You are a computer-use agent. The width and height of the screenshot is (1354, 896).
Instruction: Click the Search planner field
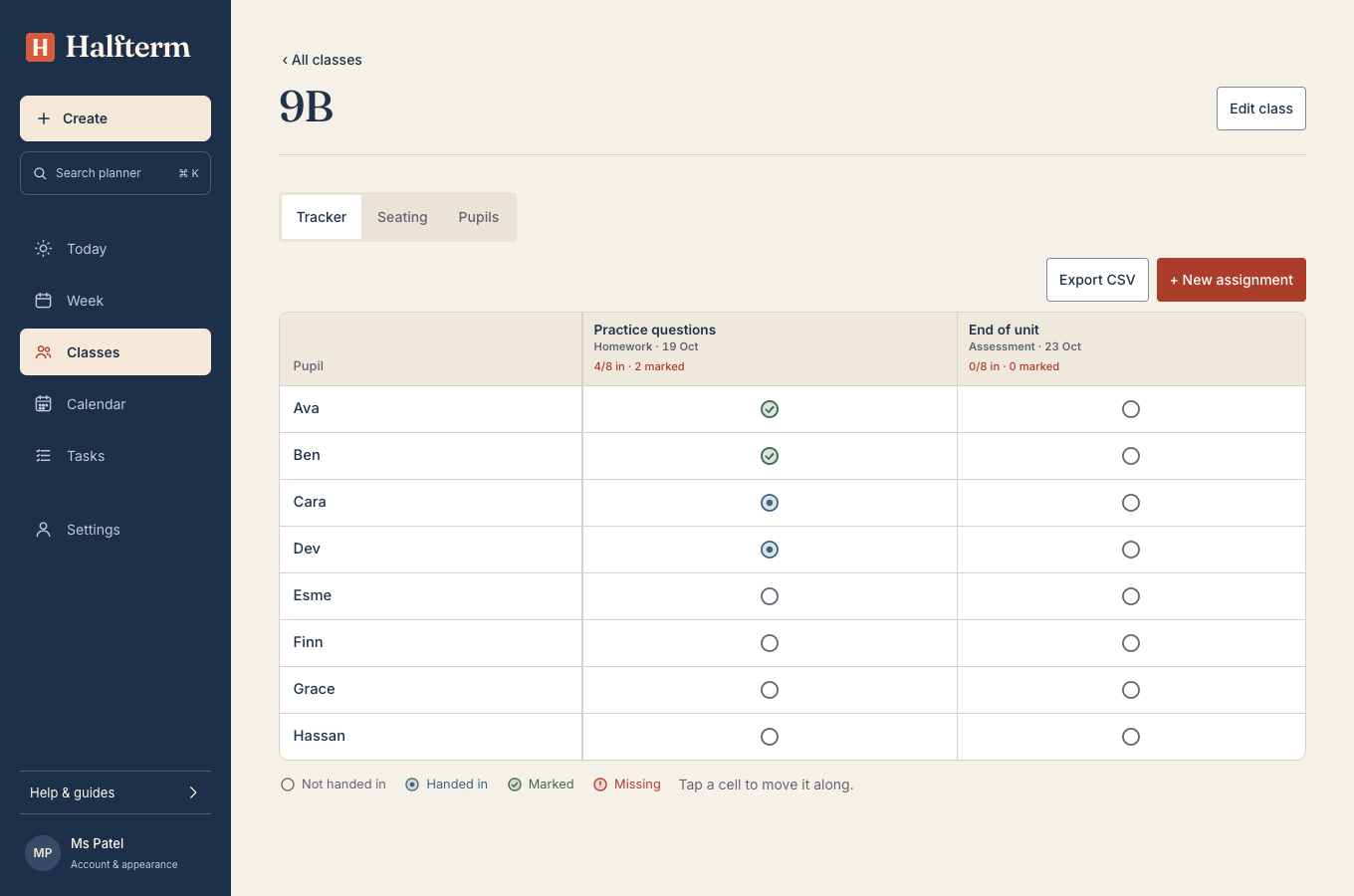pos(115,173)
